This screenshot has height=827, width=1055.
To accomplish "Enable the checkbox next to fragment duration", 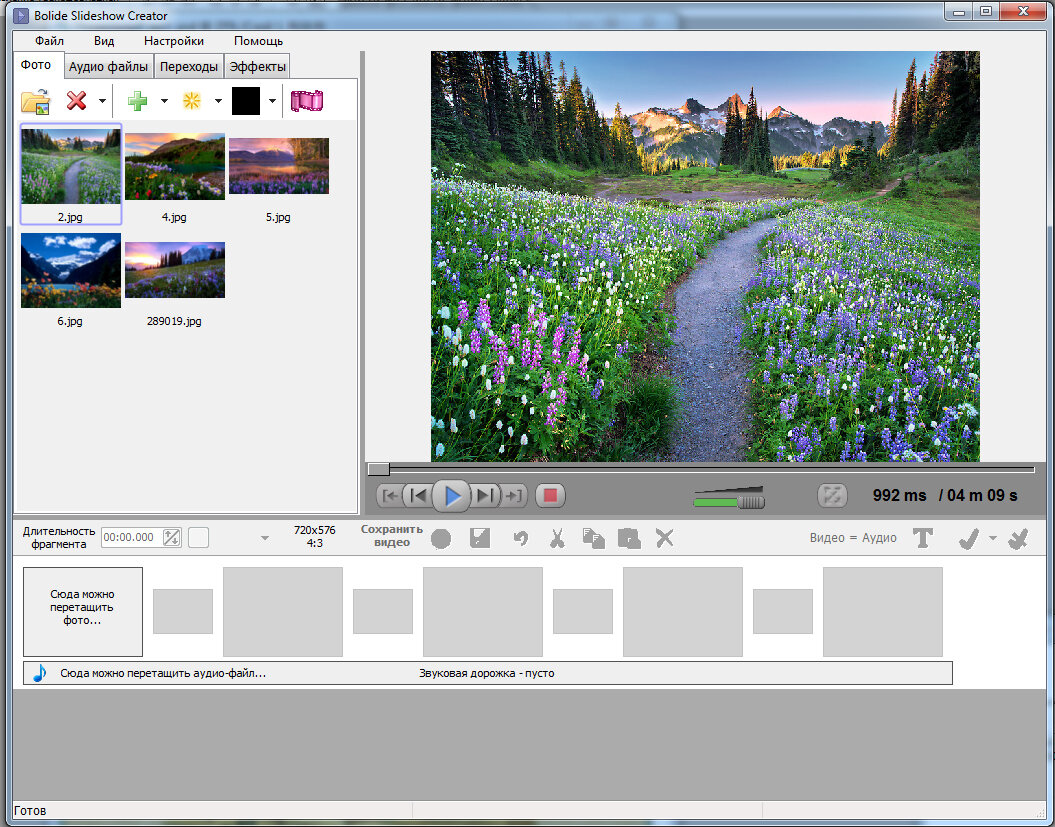I will pyautogui.click(x=198, y=537).
